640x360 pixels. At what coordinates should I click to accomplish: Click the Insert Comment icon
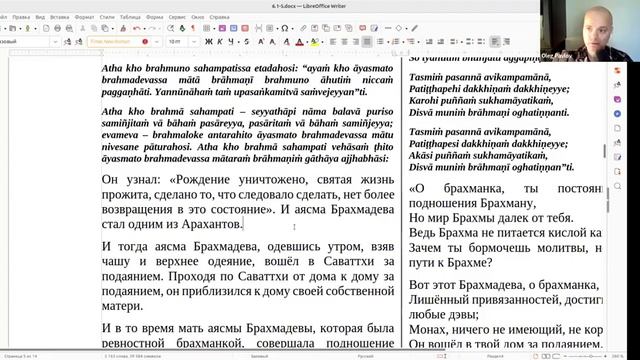click(x=362, y=28)
